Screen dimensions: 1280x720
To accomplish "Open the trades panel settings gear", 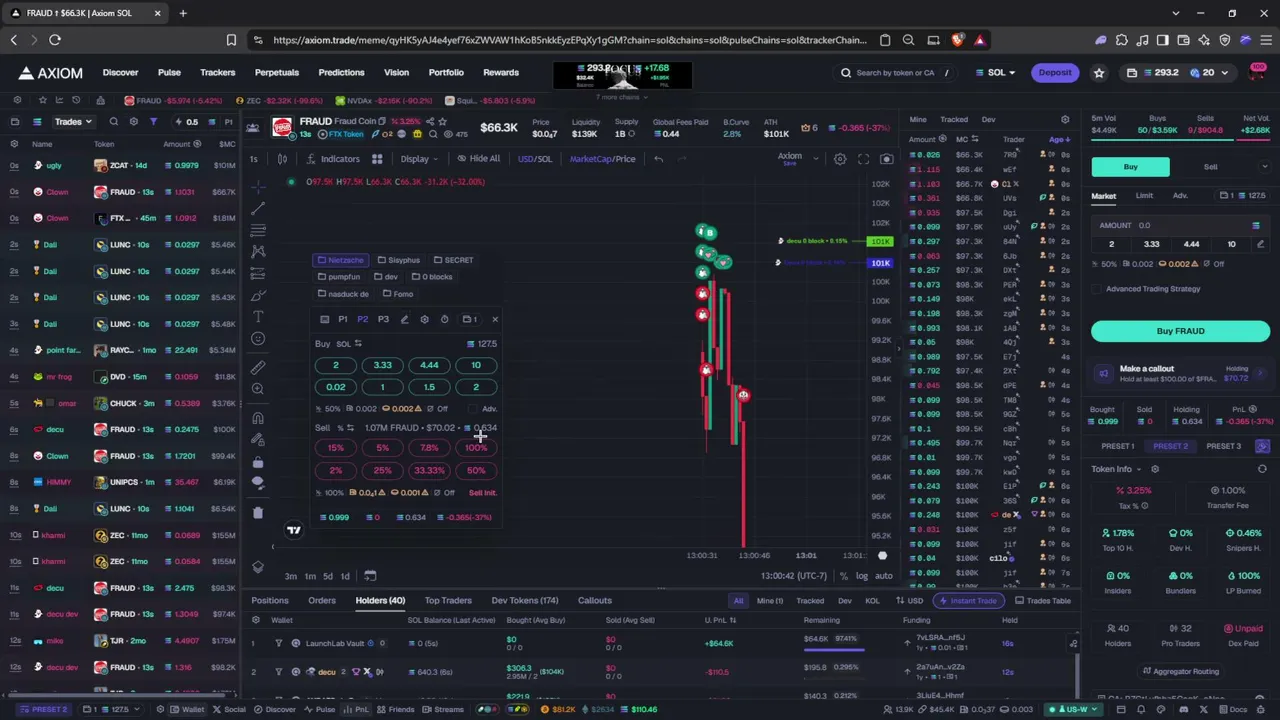I will (x=1065, y=120).
